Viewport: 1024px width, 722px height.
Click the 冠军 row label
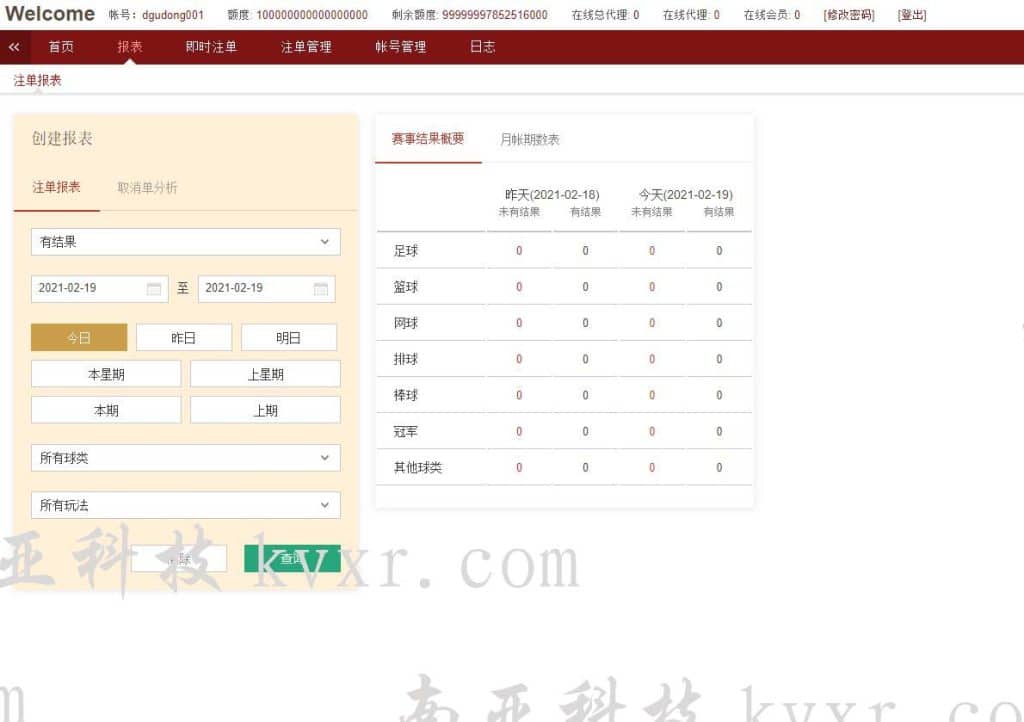pos(406,432)
